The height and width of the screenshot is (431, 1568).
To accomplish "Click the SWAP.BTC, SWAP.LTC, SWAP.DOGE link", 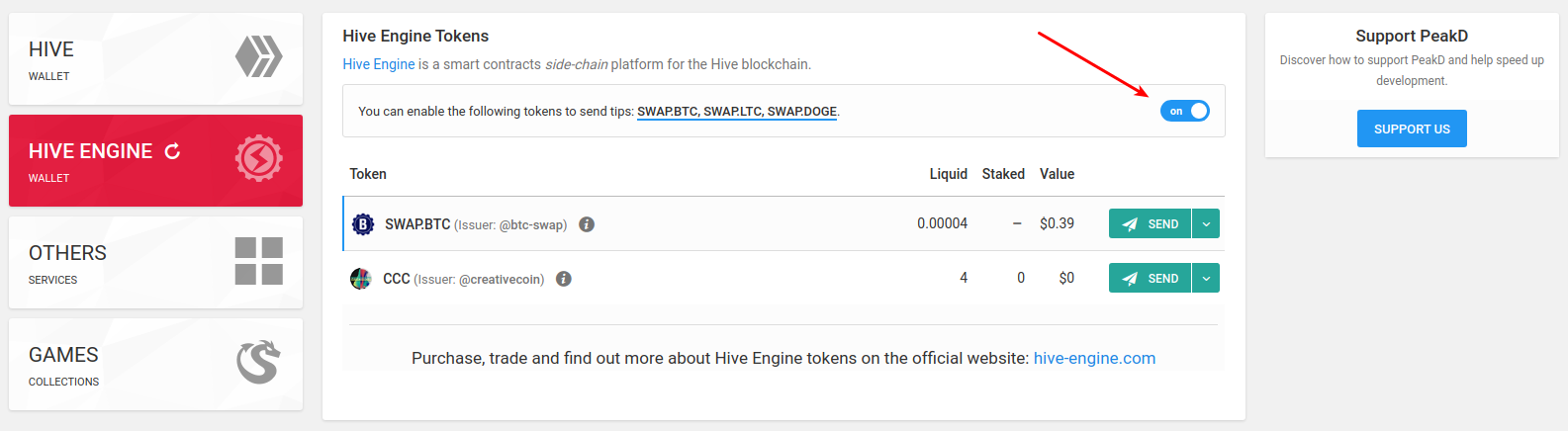I will pyautogui.click(x=737, y=112).
